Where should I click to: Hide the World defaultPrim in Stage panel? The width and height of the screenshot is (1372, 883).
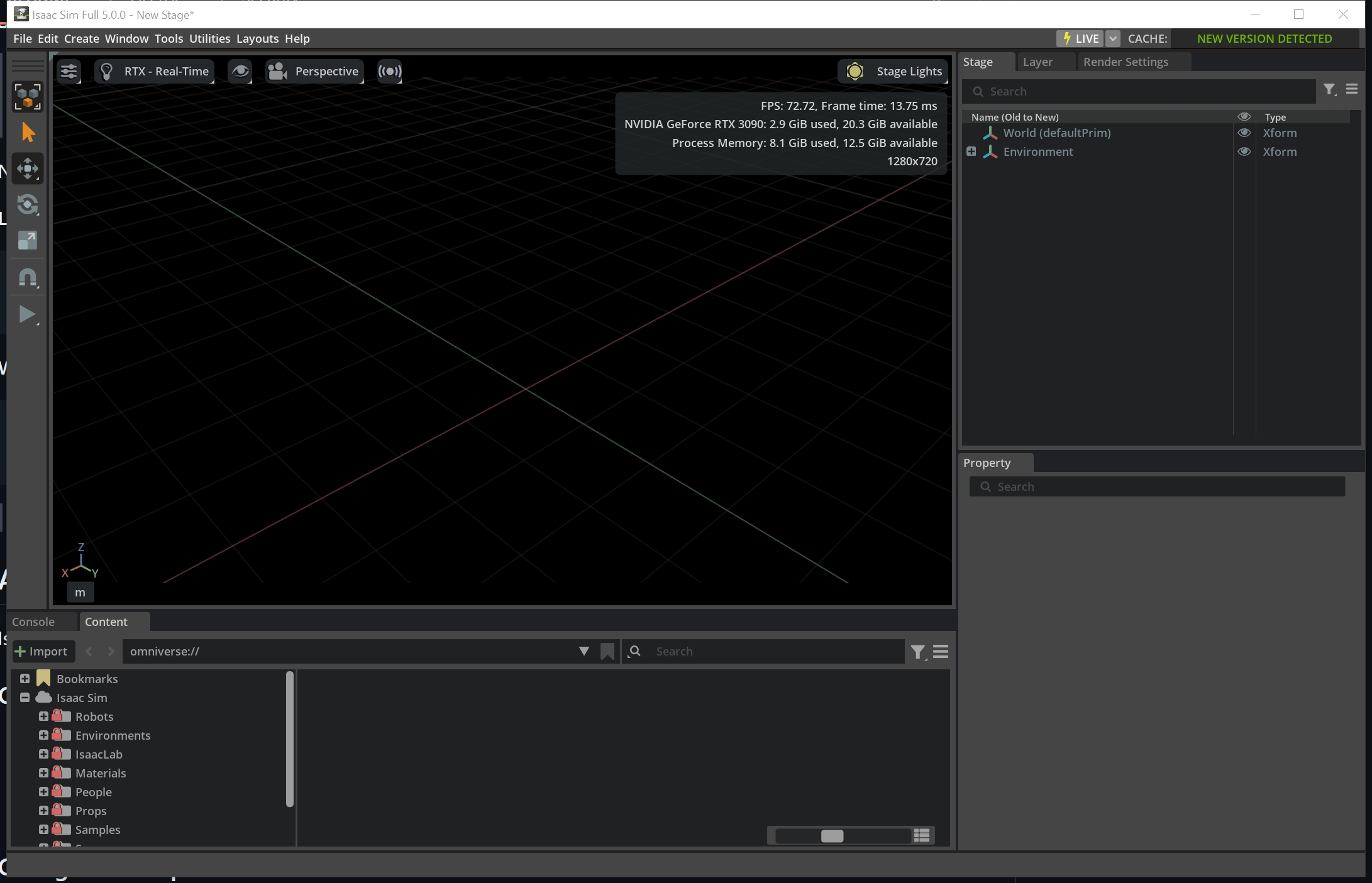click(1245, 133)
